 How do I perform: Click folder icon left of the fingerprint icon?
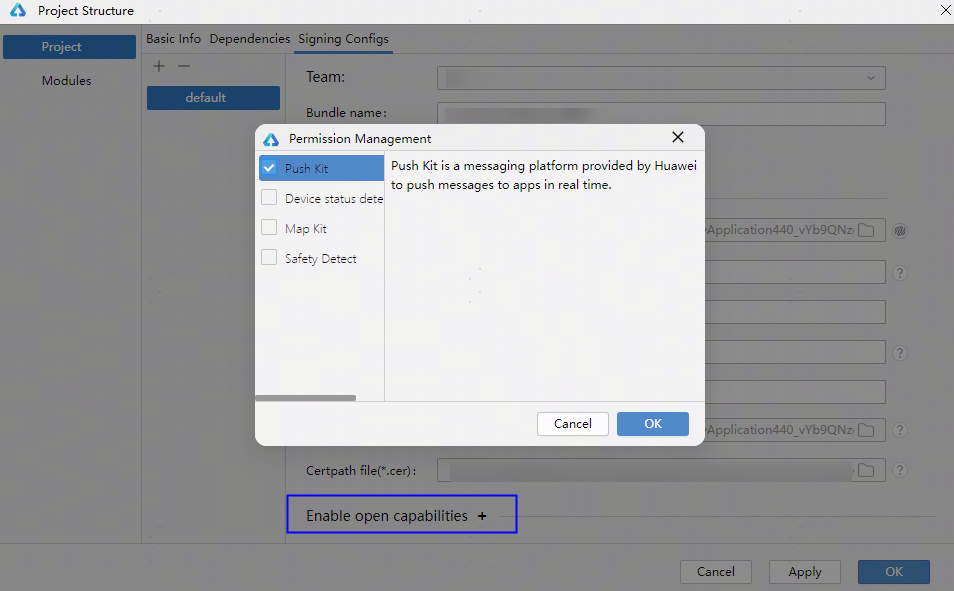coord(866,231)
